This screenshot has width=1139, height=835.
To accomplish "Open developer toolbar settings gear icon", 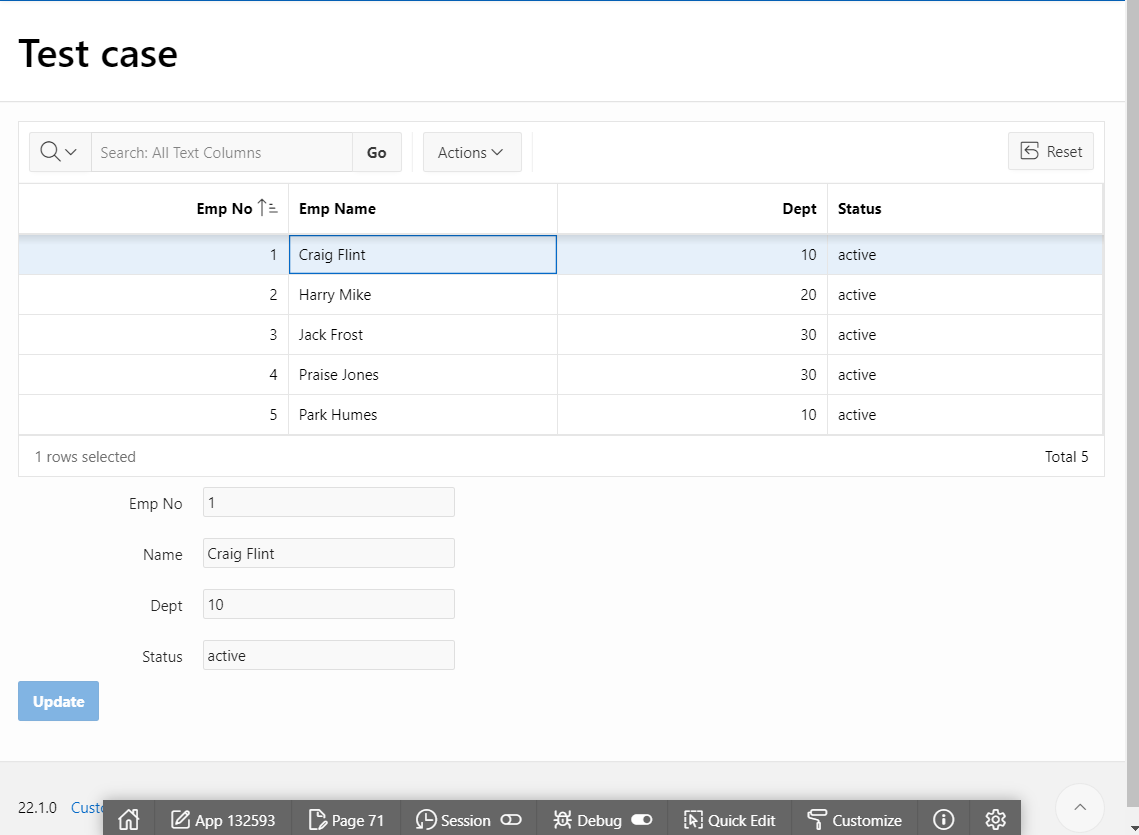I will (x=995, y=819).
